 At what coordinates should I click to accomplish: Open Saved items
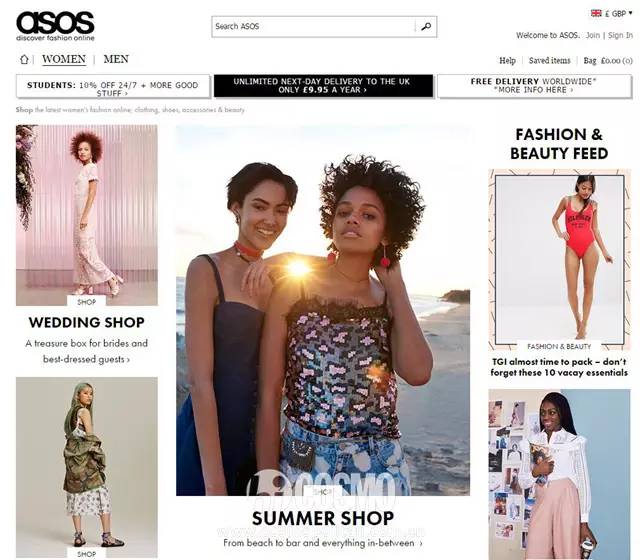549,60
